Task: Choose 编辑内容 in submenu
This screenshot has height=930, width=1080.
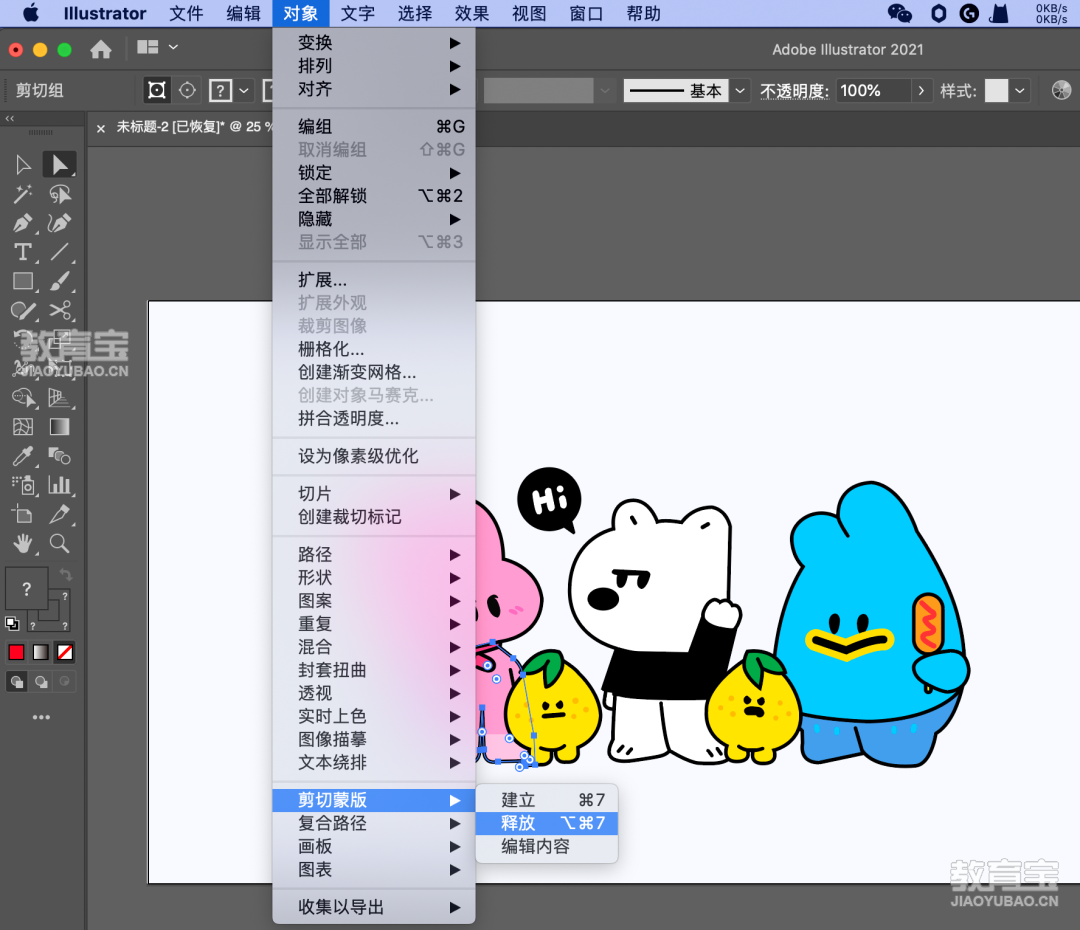Action: tap(547, 847)
